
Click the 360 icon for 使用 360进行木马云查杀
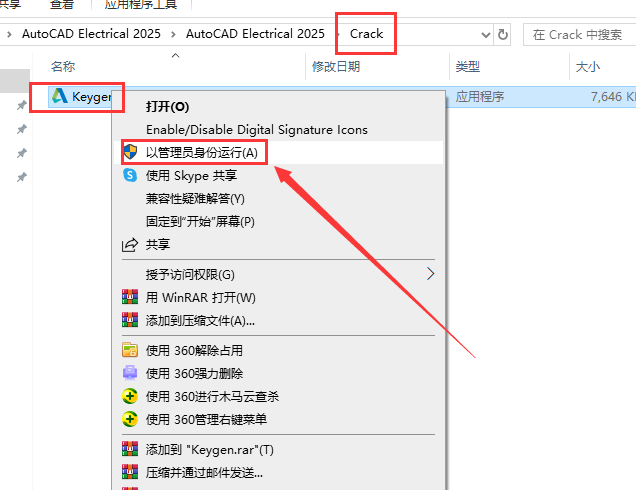click(x=129, y=396)
